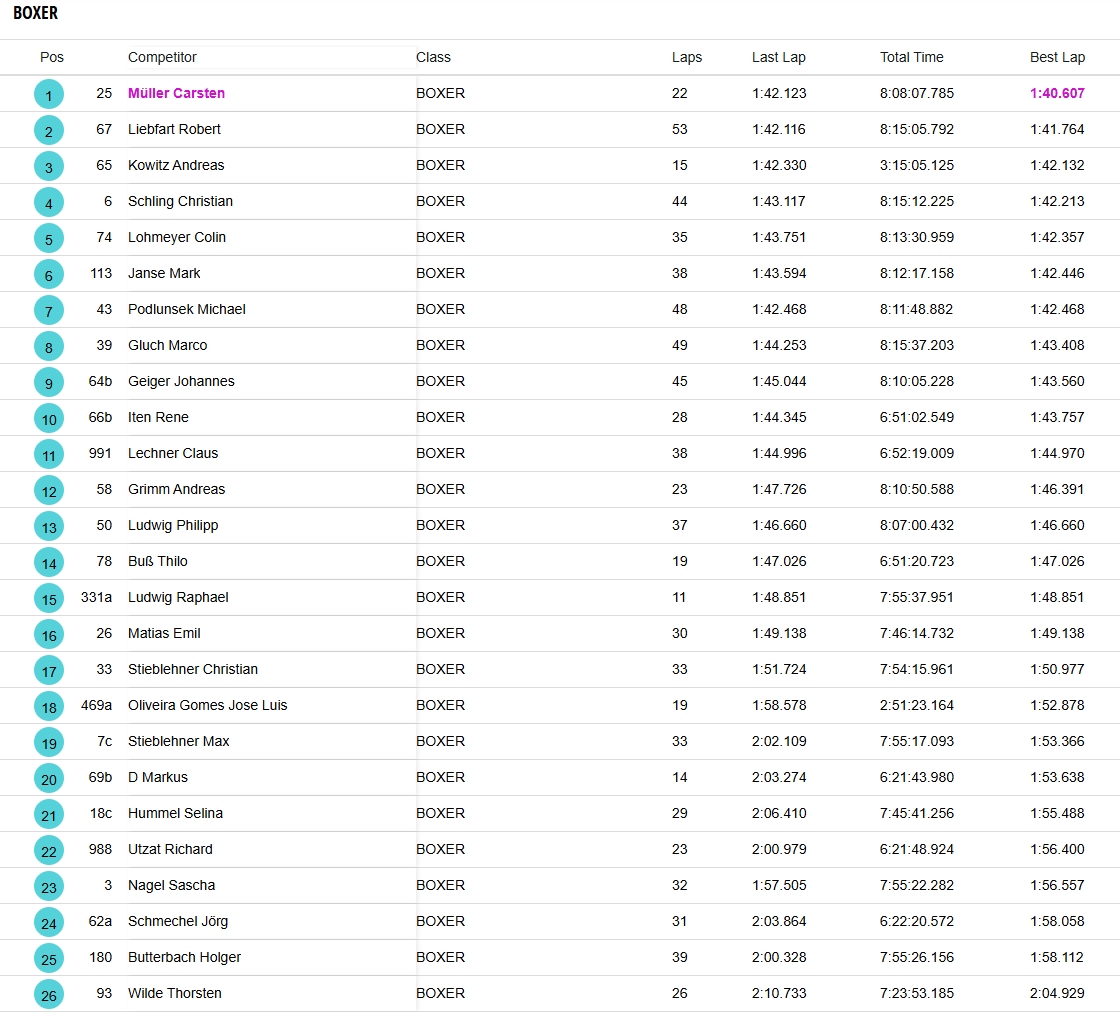Viewport: 1120px width, 1014px height.
Task: Open the Hummel Selina entry
Action: pyautogui.click(x=175, y=813)
